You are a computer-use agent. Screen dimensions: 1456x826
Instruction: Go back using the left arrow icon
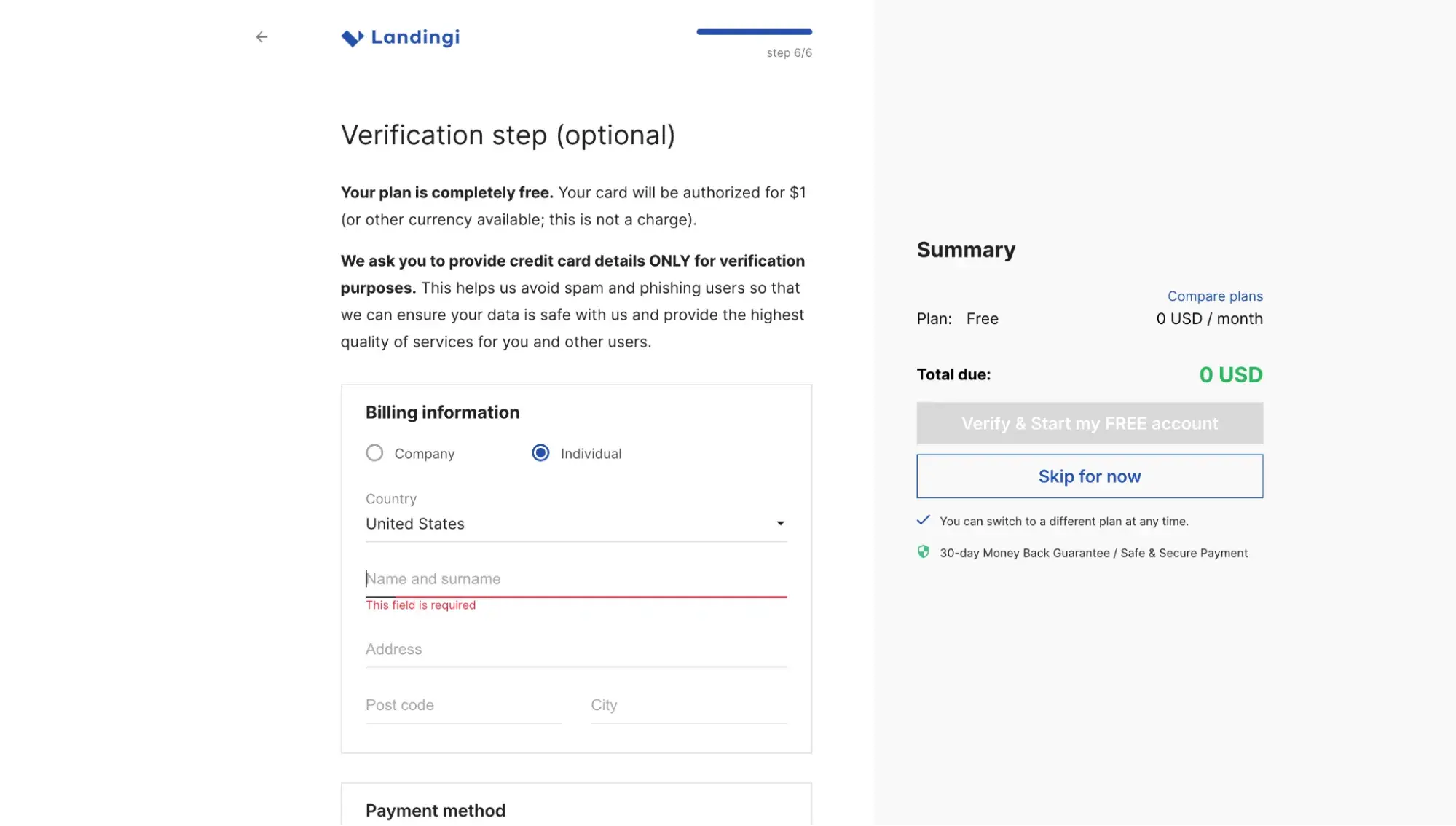click(261, 37)
